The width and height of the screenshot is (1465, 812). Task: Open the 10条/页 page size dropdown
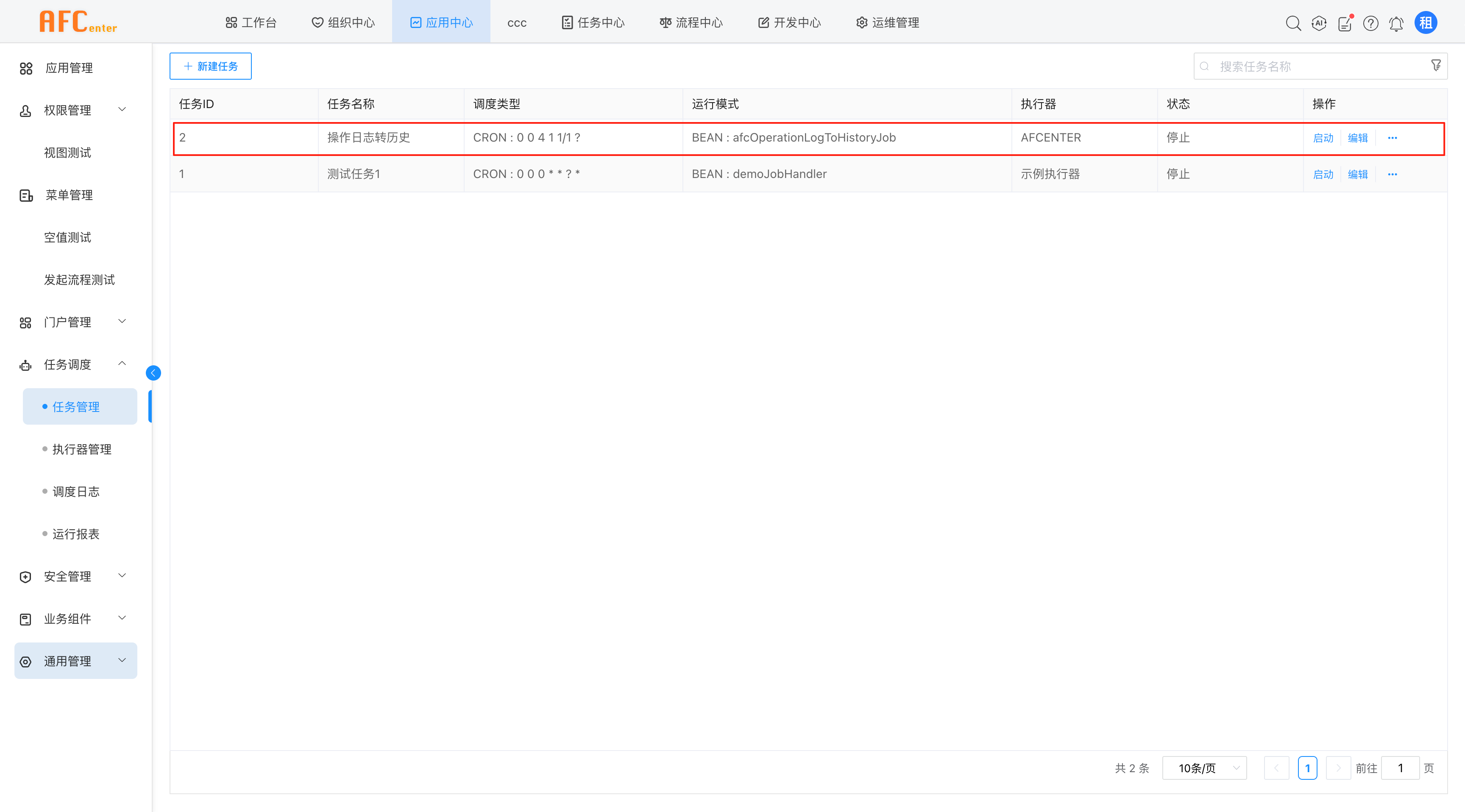[1205, 768]
